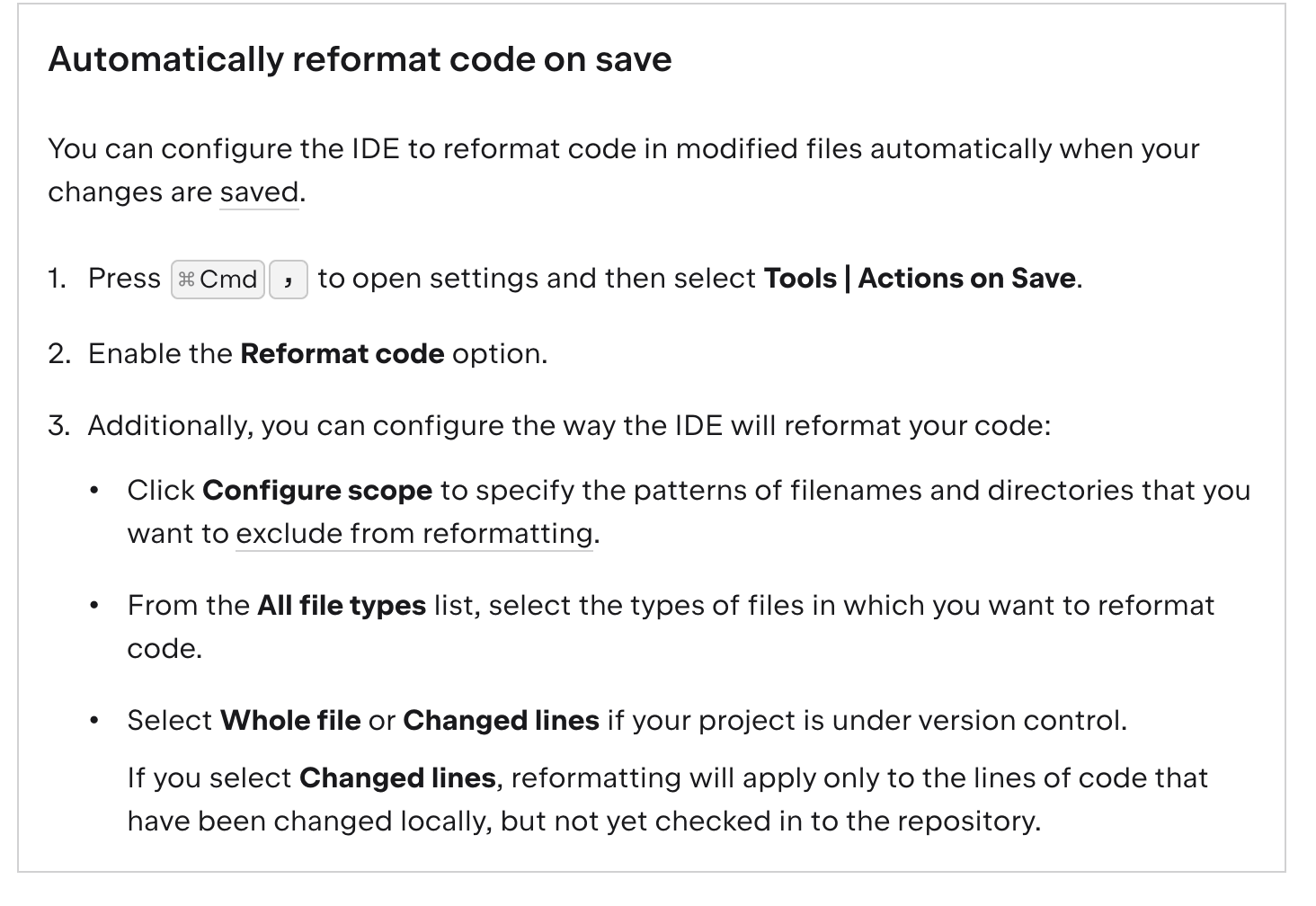Click "Changed lines" in the "If you select" sentence
The height and width of the screenshot is (906, 1316).
coord(397,778)
